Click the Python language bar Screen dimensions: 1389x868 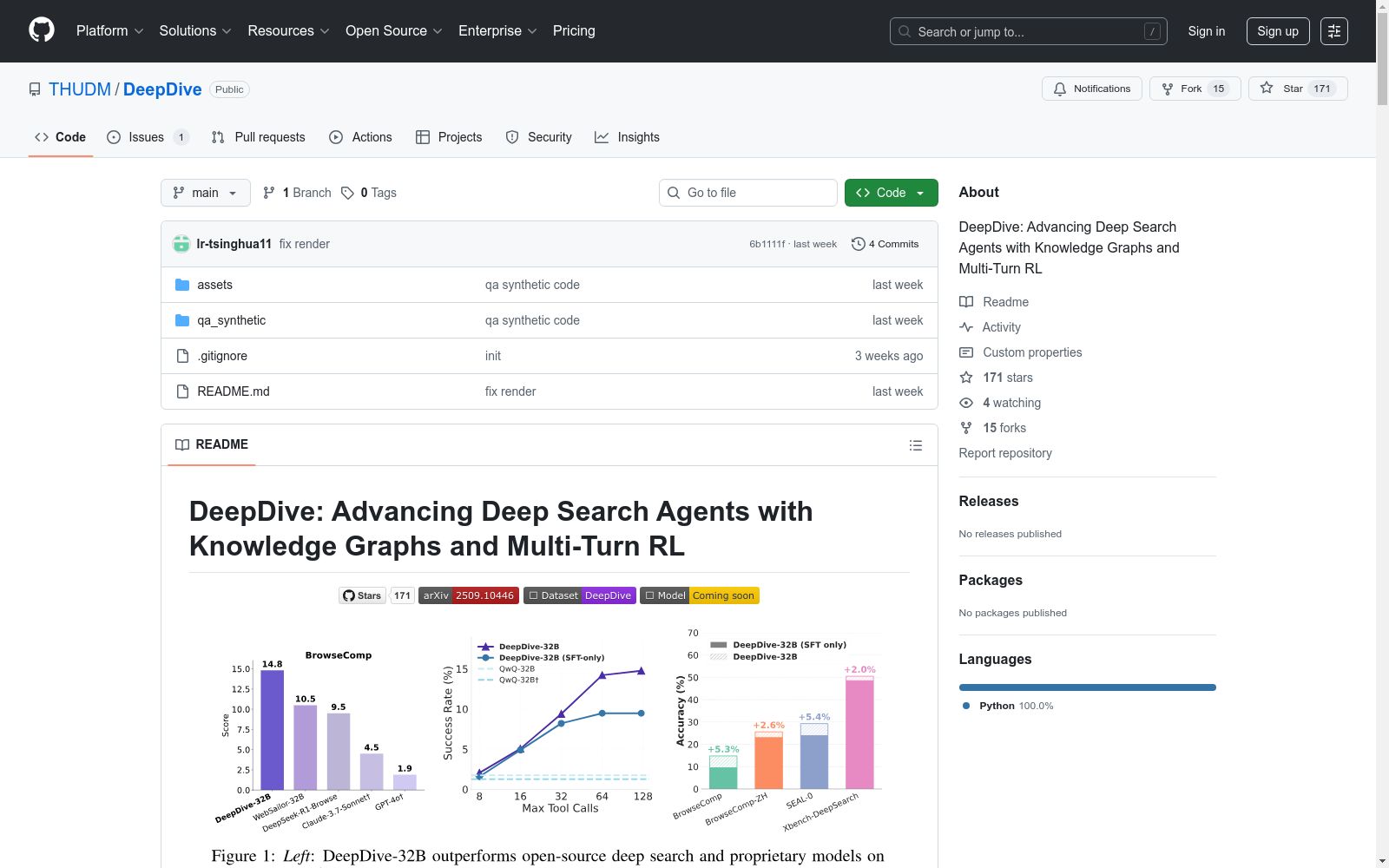point(1088,687)
